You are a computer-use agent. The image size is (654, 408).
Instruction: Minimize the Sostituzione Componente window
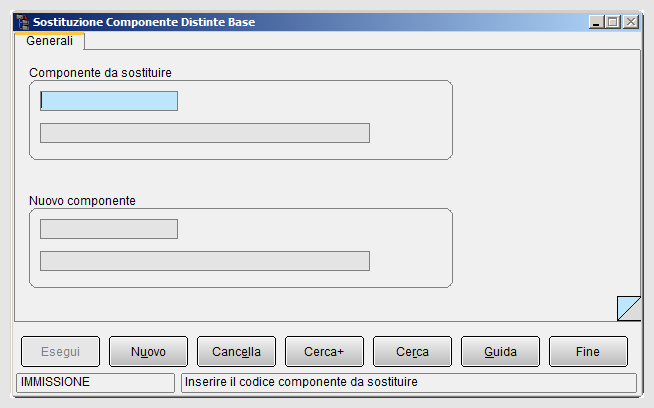596,22
